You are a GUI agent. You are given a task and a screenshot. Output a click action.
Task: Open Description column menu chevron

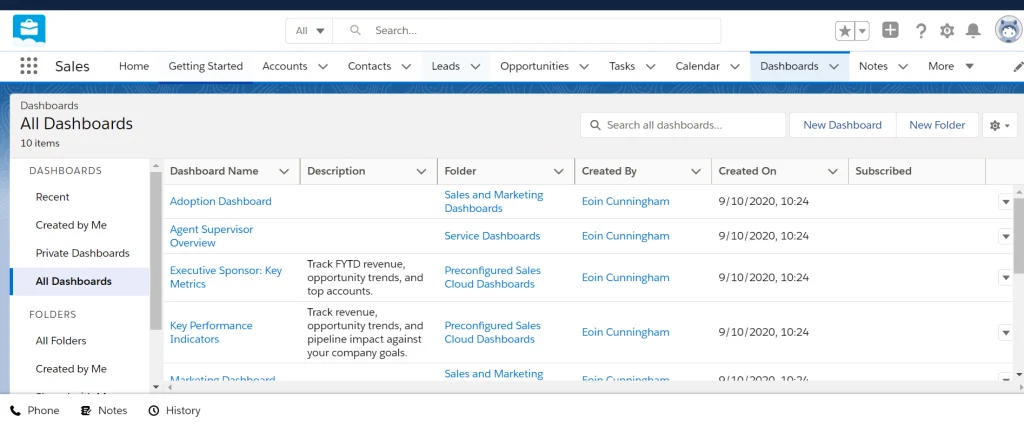(x=421, y=171)
